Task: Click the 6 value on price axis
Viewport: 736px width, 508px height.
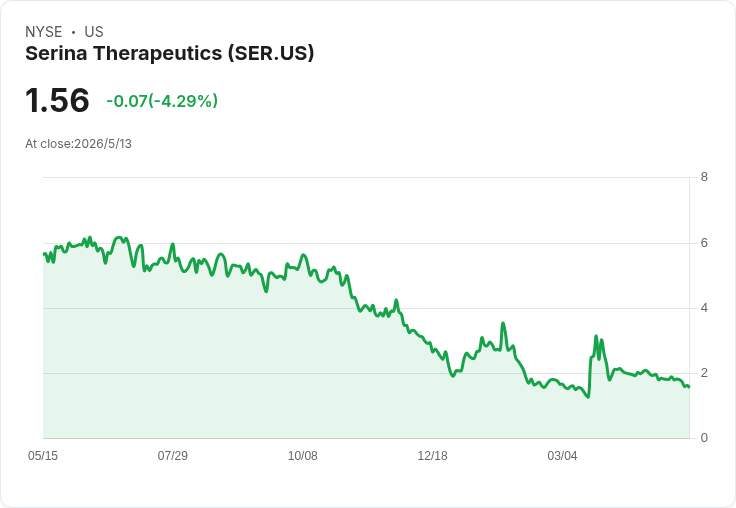Action: click(x=704, y=243)
